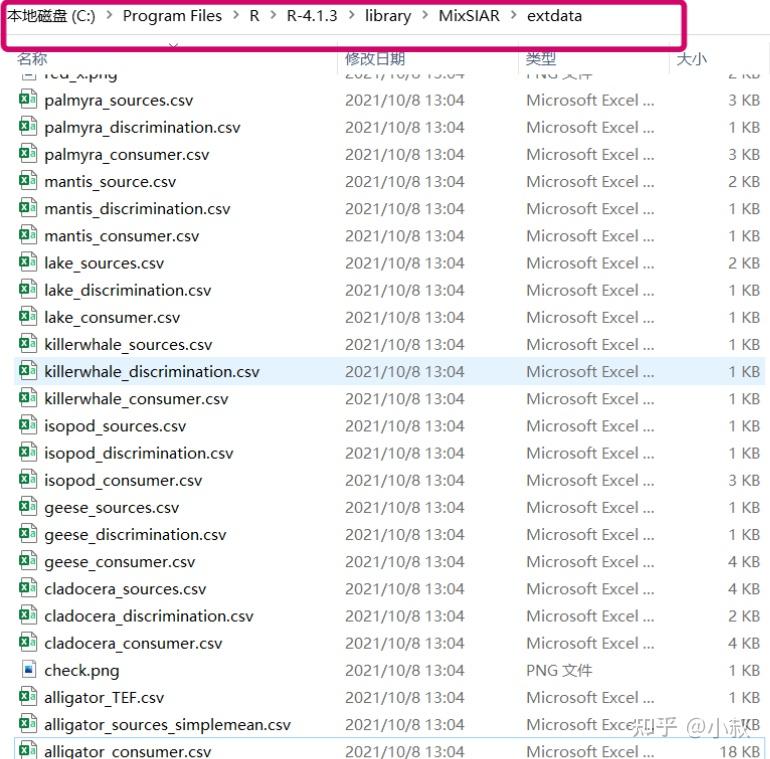This screenshot has width=770, height=759.
Task: Navigate to 本地磁盘 (C:) breadcrumb
Action: pos(51,16)
